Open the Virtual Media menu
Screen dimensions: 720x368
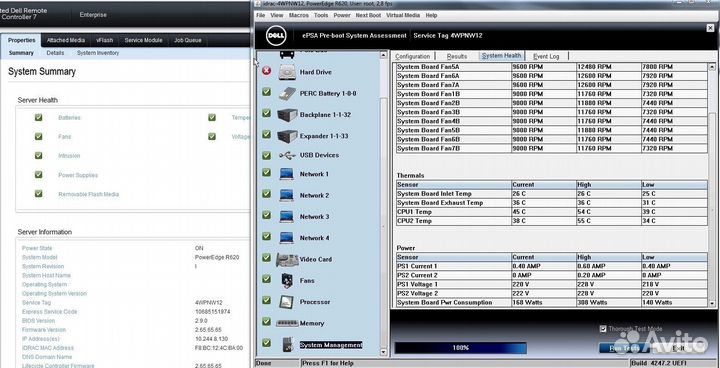tap(403, 15)
